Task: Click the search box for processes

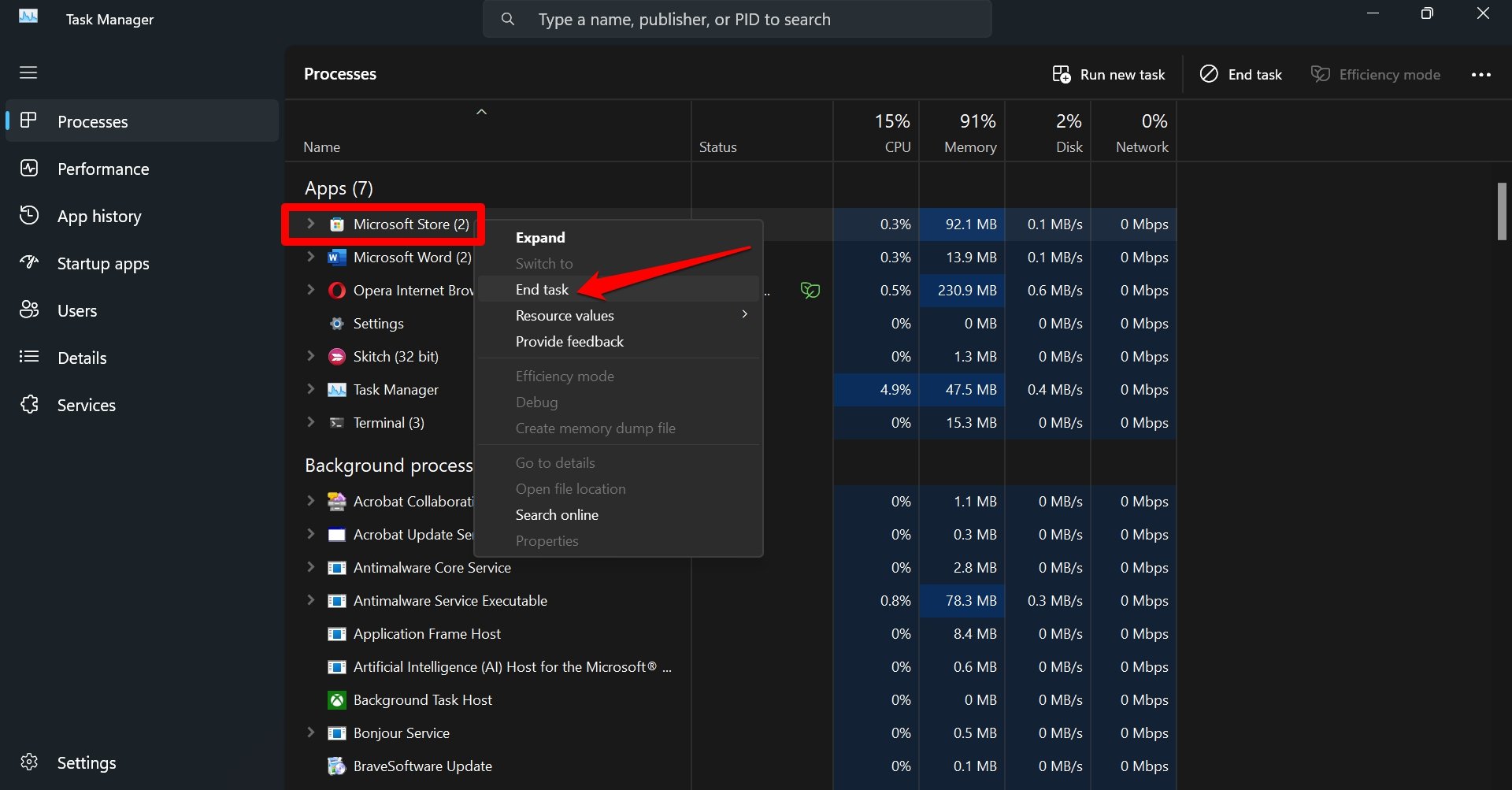Action: point(737,19)
